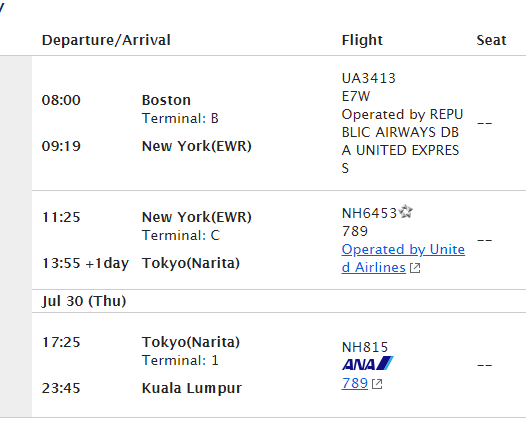The image size is (526, 439).
Task: Open the 'Operated by United Airlines' link
Action: 403,258
